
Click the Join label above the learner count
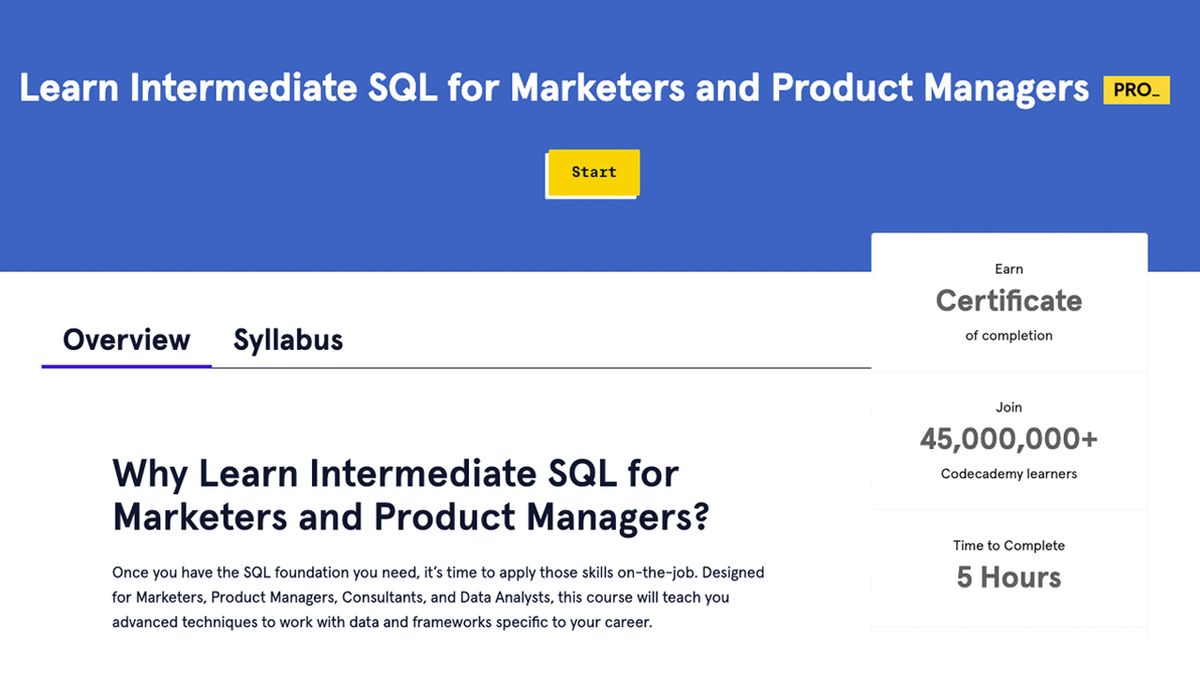point(1008,407)
